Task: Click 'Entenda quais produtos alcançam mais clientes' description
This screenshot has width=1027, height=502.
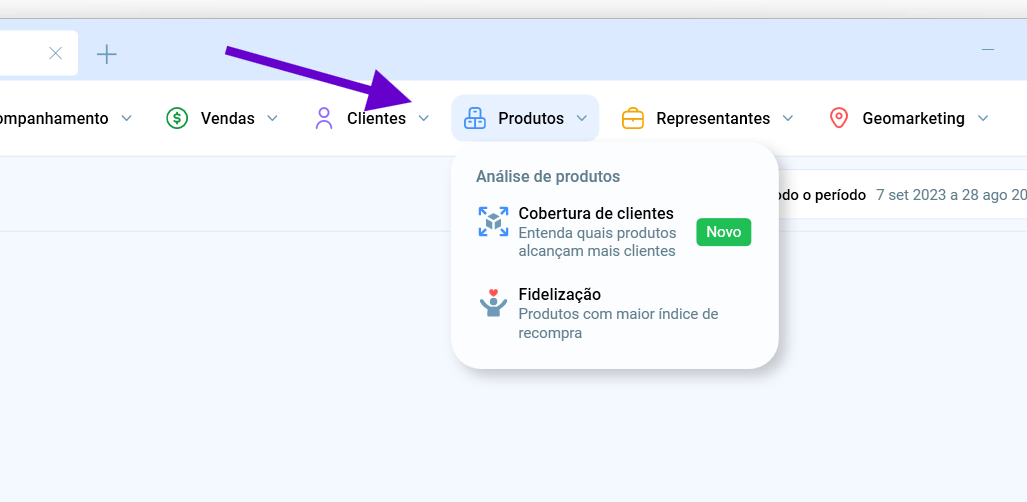Action: pos(597,242)
